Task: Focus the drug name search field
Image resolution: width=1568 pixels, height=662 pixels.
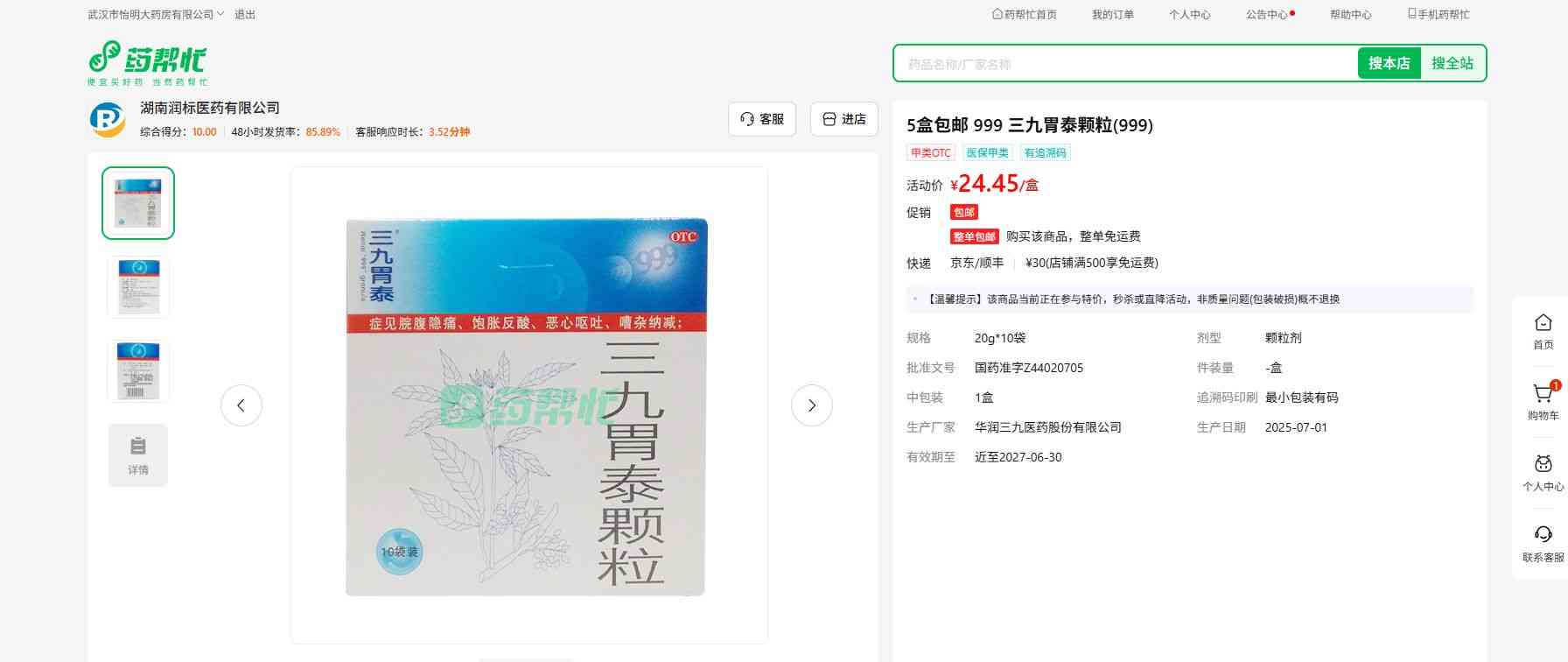Action: pyautogui.click(x=1124, y=64)
